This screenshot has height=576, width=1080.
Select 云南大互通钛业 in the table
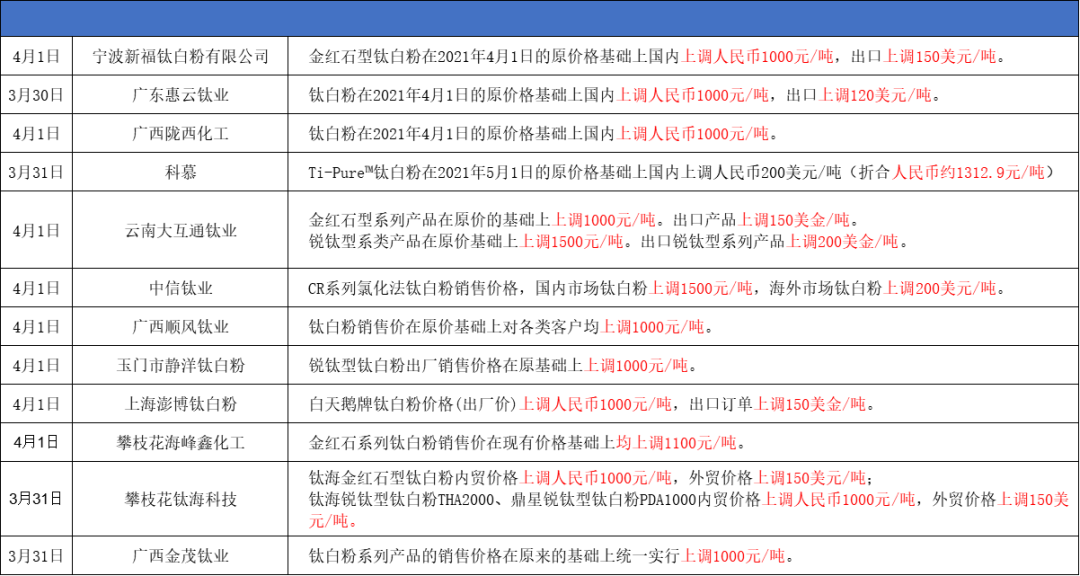182,229
